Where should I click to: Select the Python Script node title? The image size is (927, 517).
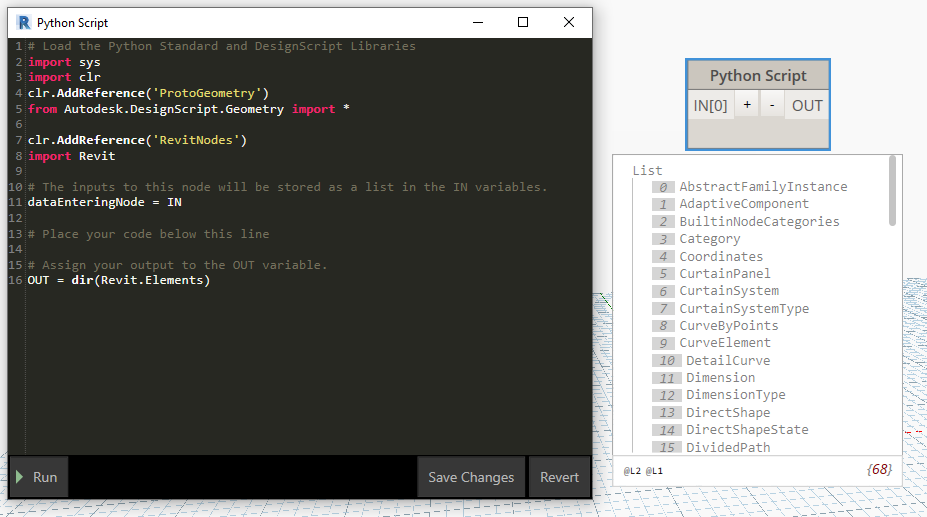click(x=758, y=76)
